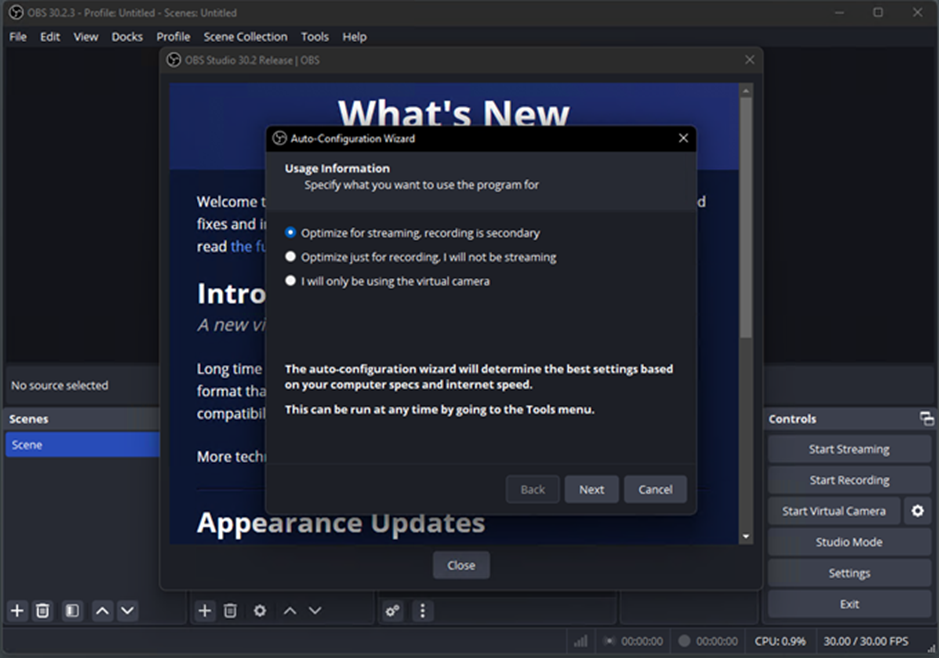Image resolution: width=939 pixels, height=658 pixels.
Task: Open advanced audio properties gears icon
Action: tap(393, 610)
